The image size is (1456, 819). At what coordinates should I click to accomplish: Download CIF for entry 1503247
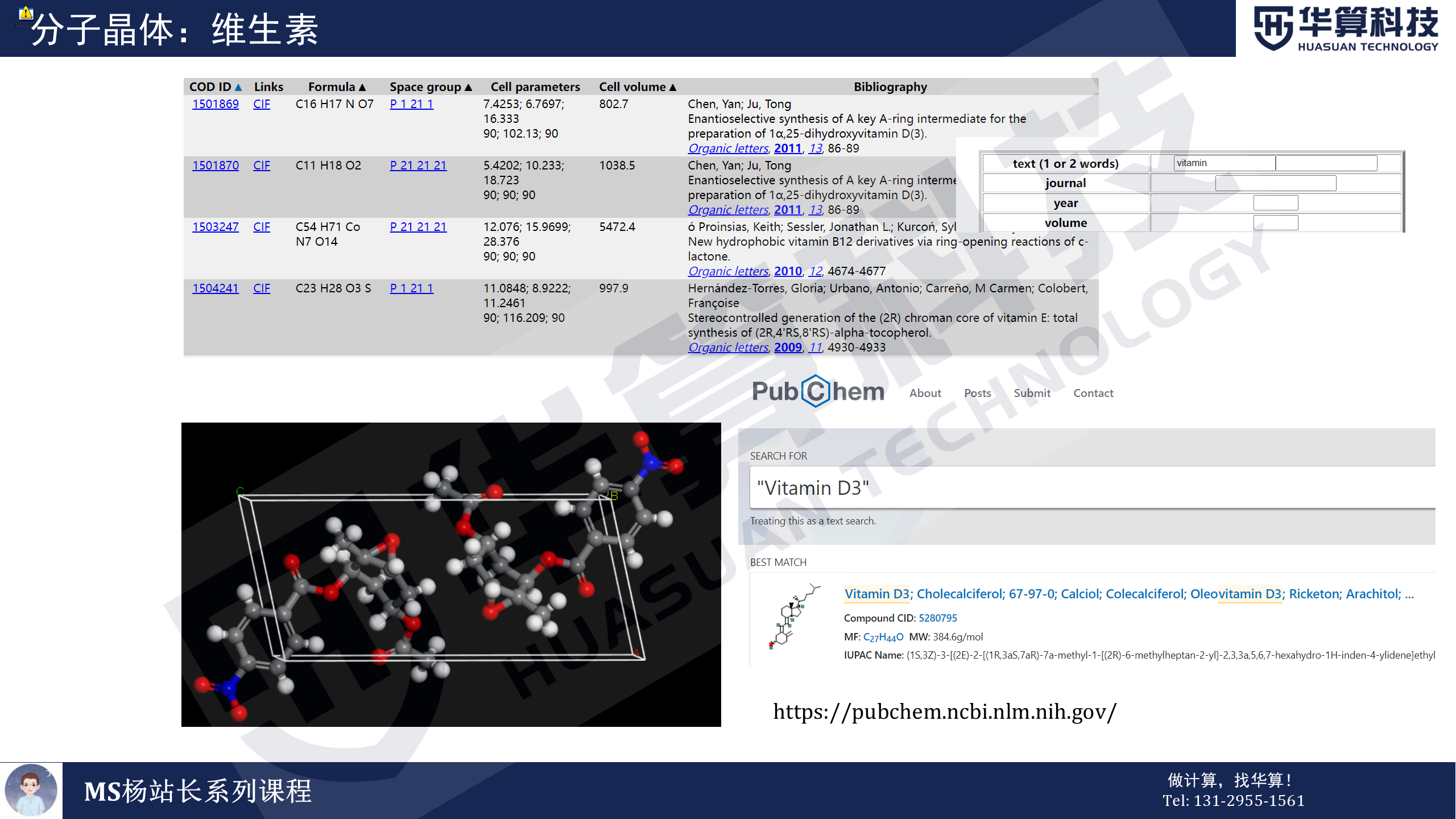point(261,227)
